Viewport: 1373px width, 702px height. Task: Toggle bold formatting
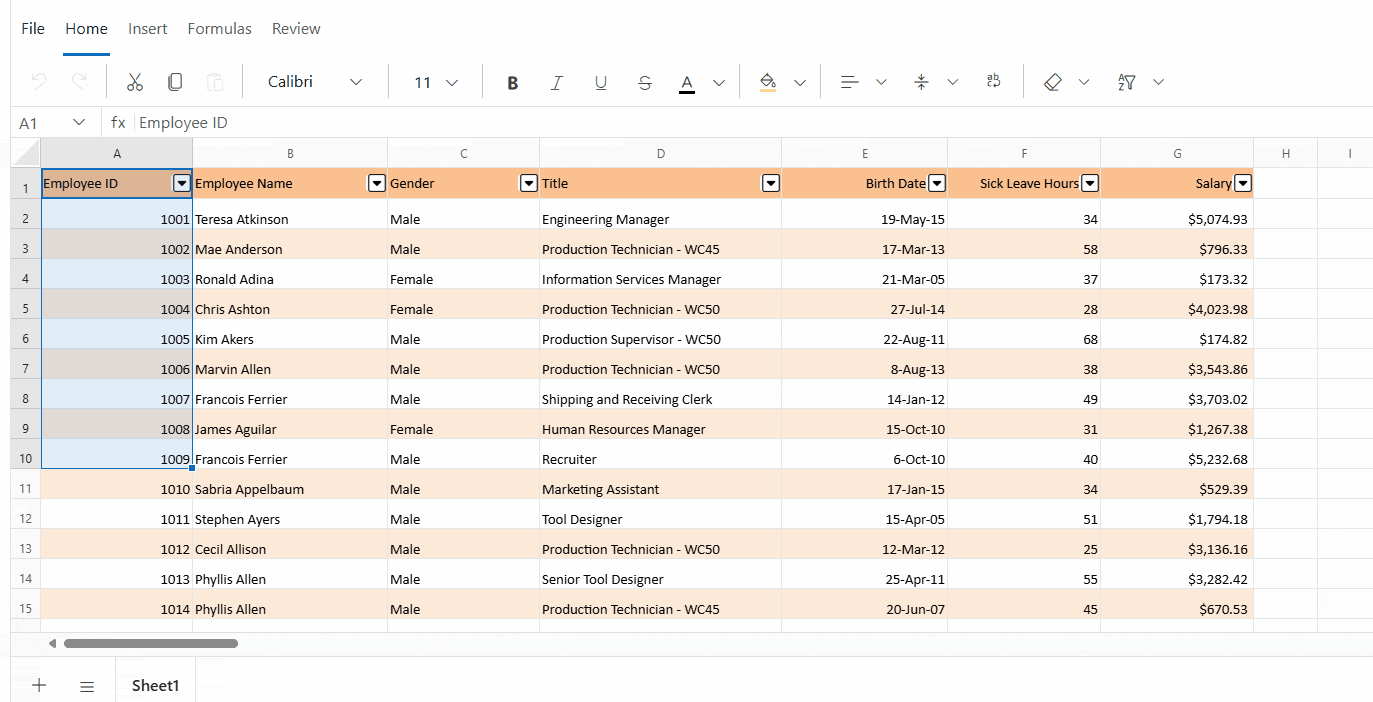coord(513,82)
